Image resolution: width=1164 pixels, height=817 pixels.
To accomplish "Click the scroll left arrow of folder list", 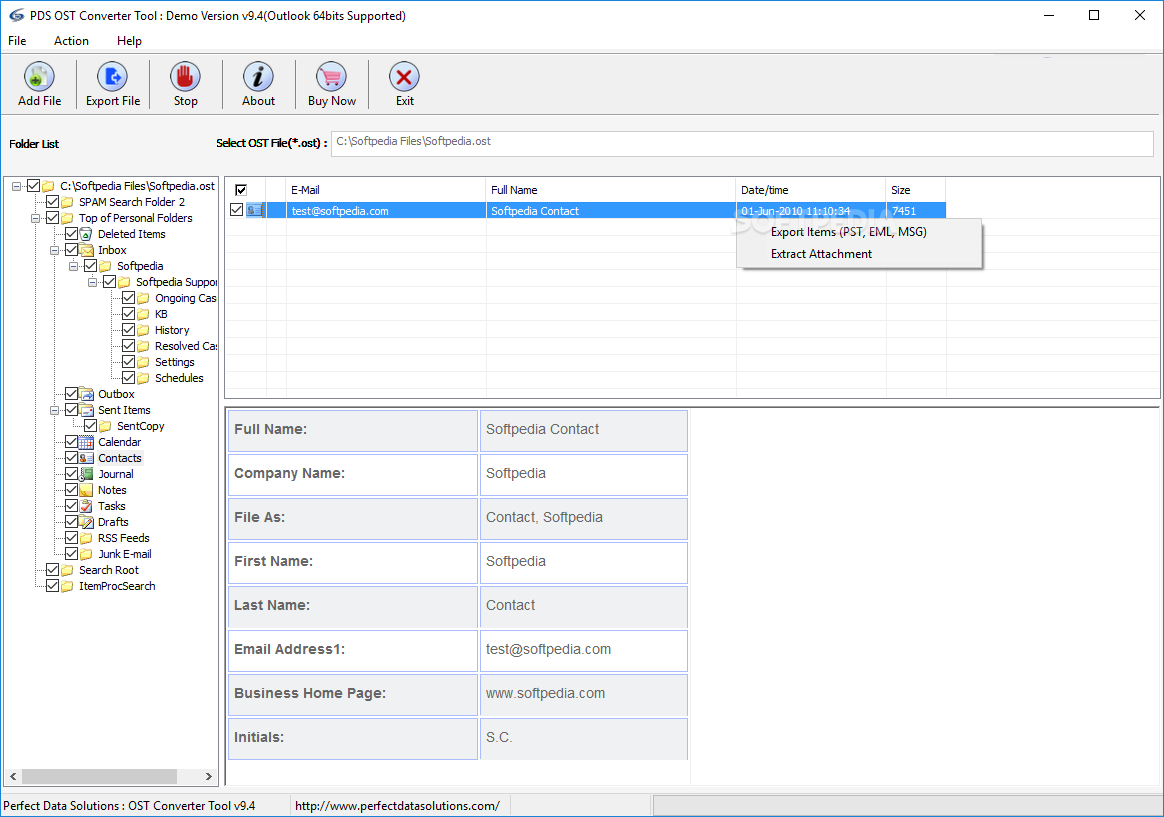I will [13, 776].
